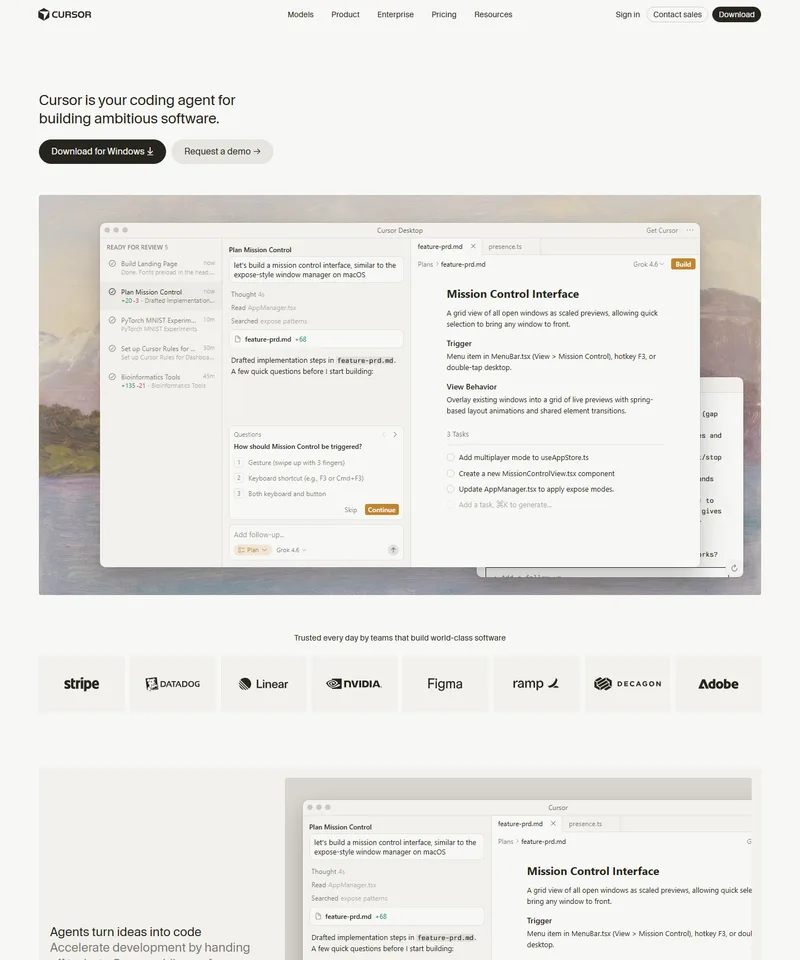Viewport: 800px width, 960px height.
Task: Select Gesture swipe up with 3 fingers option
Action: pyautogui.click(x=316, y=463)
